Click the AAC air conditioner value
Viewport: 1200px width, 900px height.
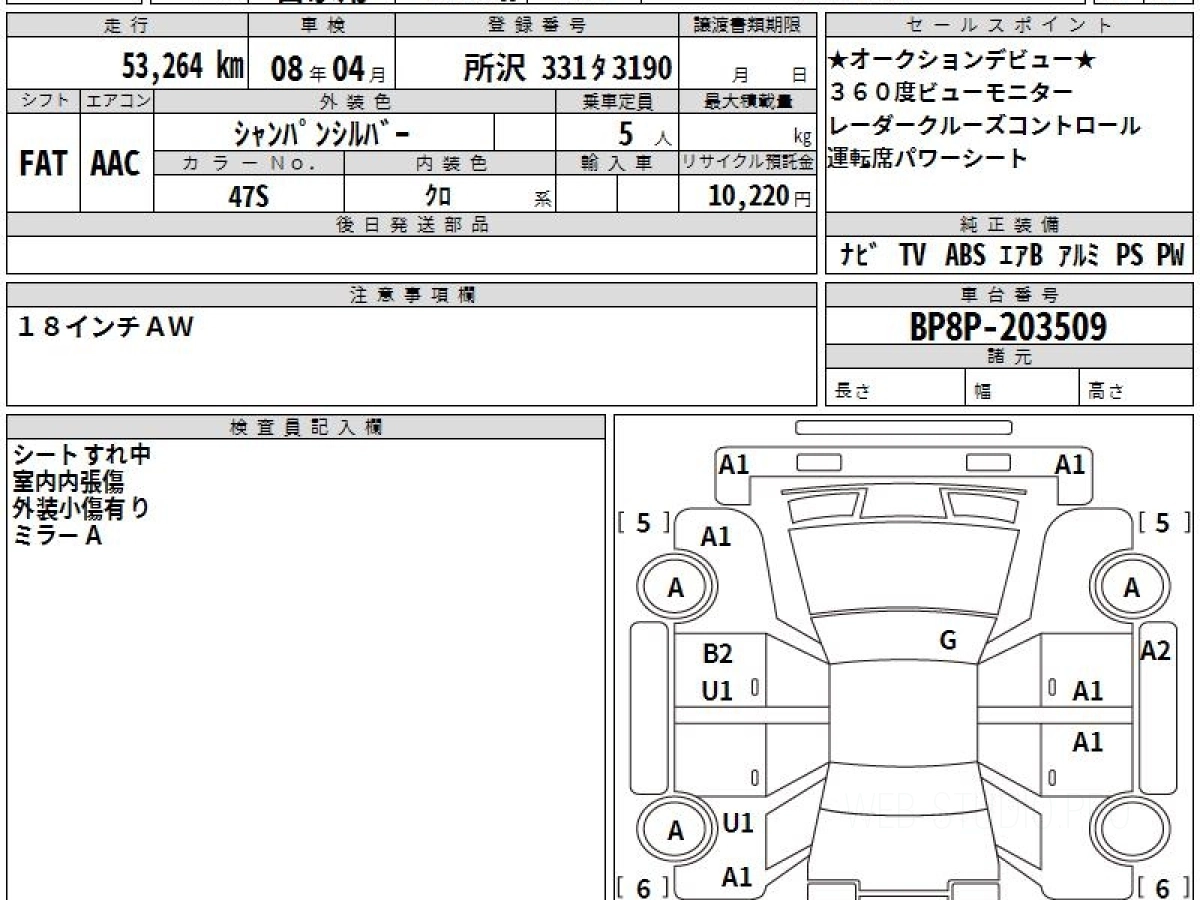click(x=116, y=164)
